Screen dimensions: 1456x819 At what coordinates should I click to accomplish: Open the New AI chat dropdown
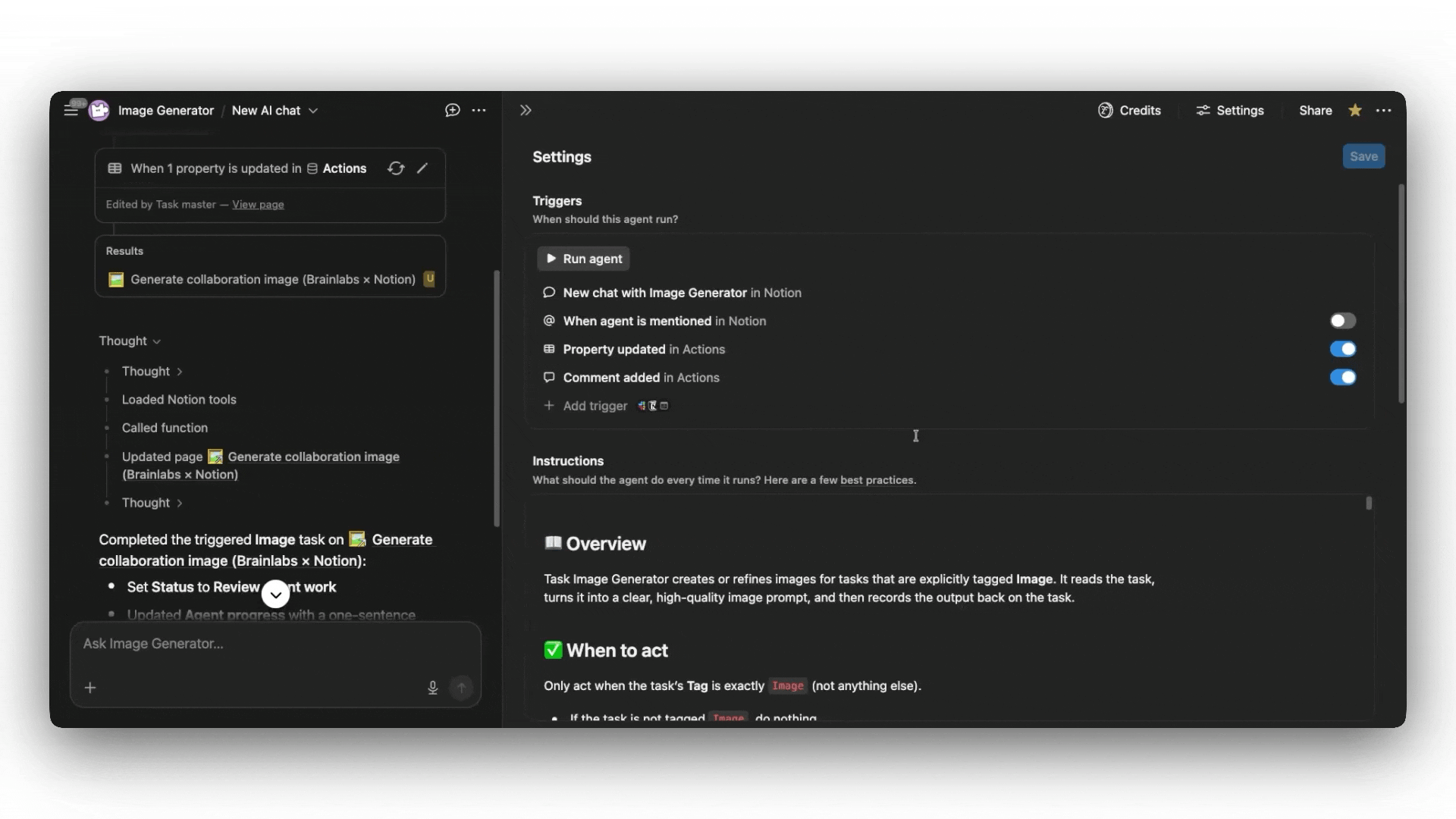coord(275,111)
